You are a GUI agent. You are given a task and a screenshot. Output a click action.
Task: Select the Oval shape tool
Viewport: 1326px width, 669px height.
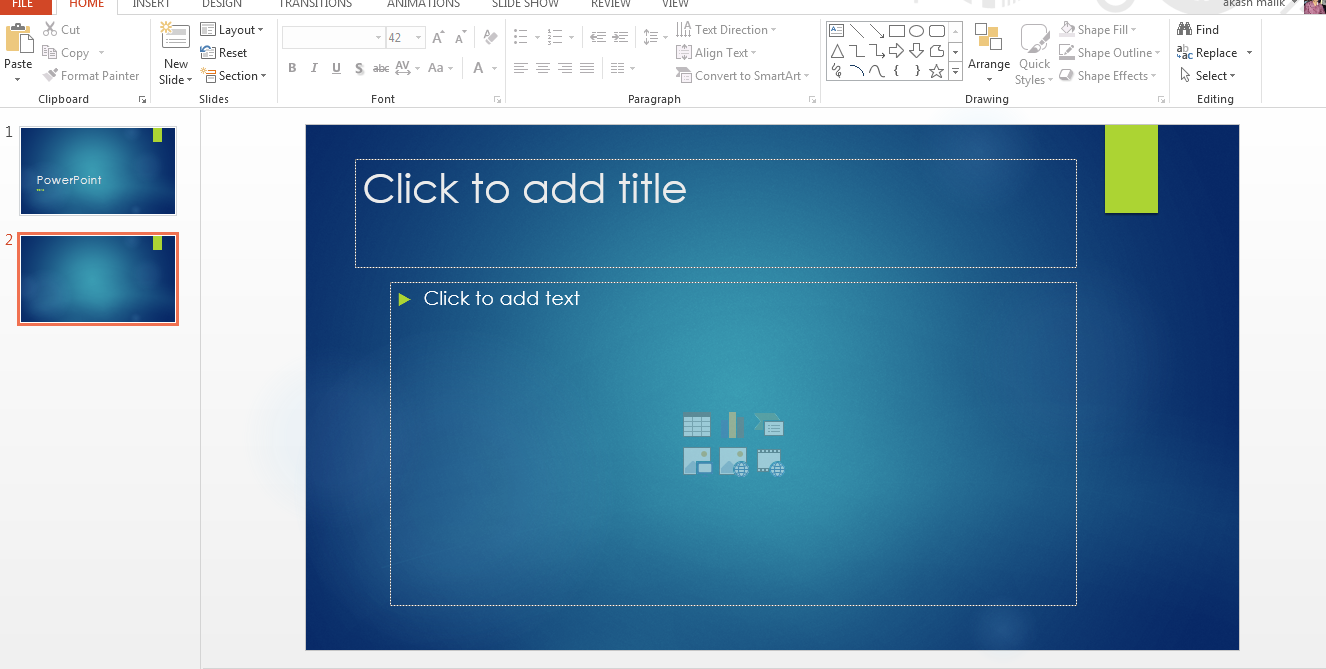(916, 30)
